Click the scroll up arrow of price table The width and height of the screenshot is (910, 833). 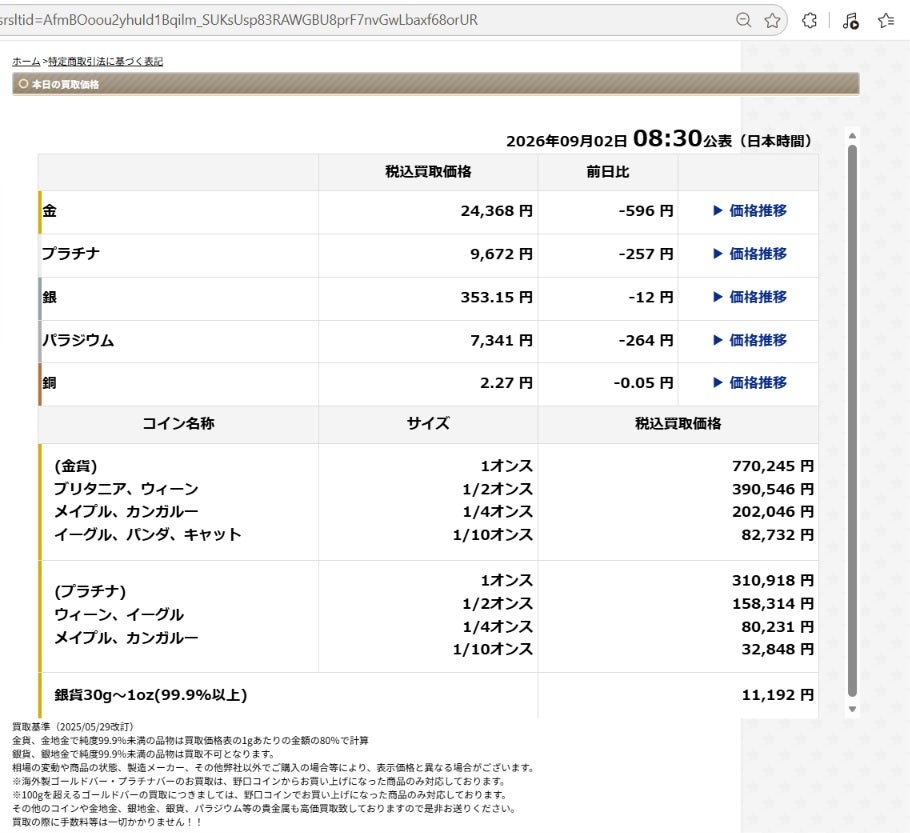tap(852, 135)
